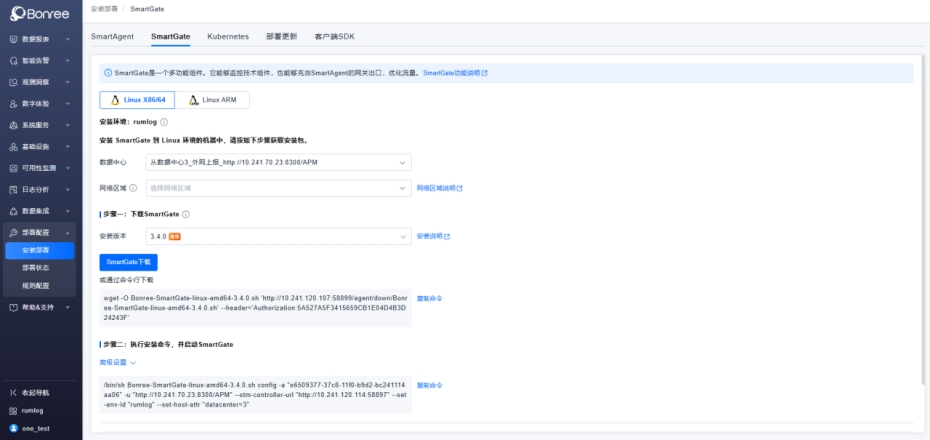Click the SmartGate下载 button
Image resolution: width=930 pixels, height=440 pixels.
pyautogui.click(x=128, y=262)
